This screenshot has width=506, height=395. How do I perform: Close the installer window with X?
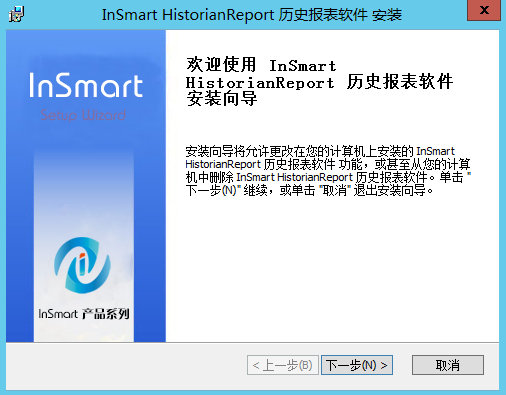(x=484, y=10)
